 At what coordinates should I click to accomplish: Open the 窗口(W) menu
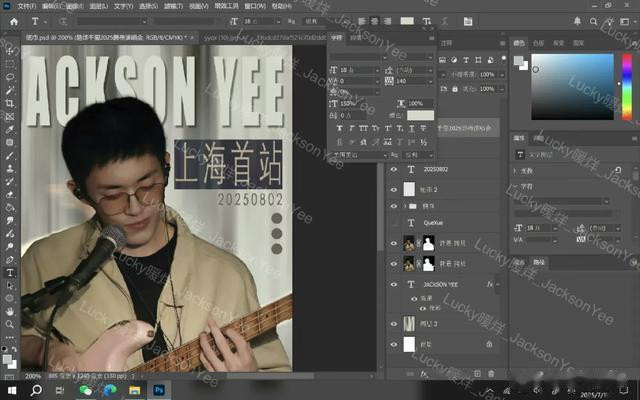[x=255, y=6]
